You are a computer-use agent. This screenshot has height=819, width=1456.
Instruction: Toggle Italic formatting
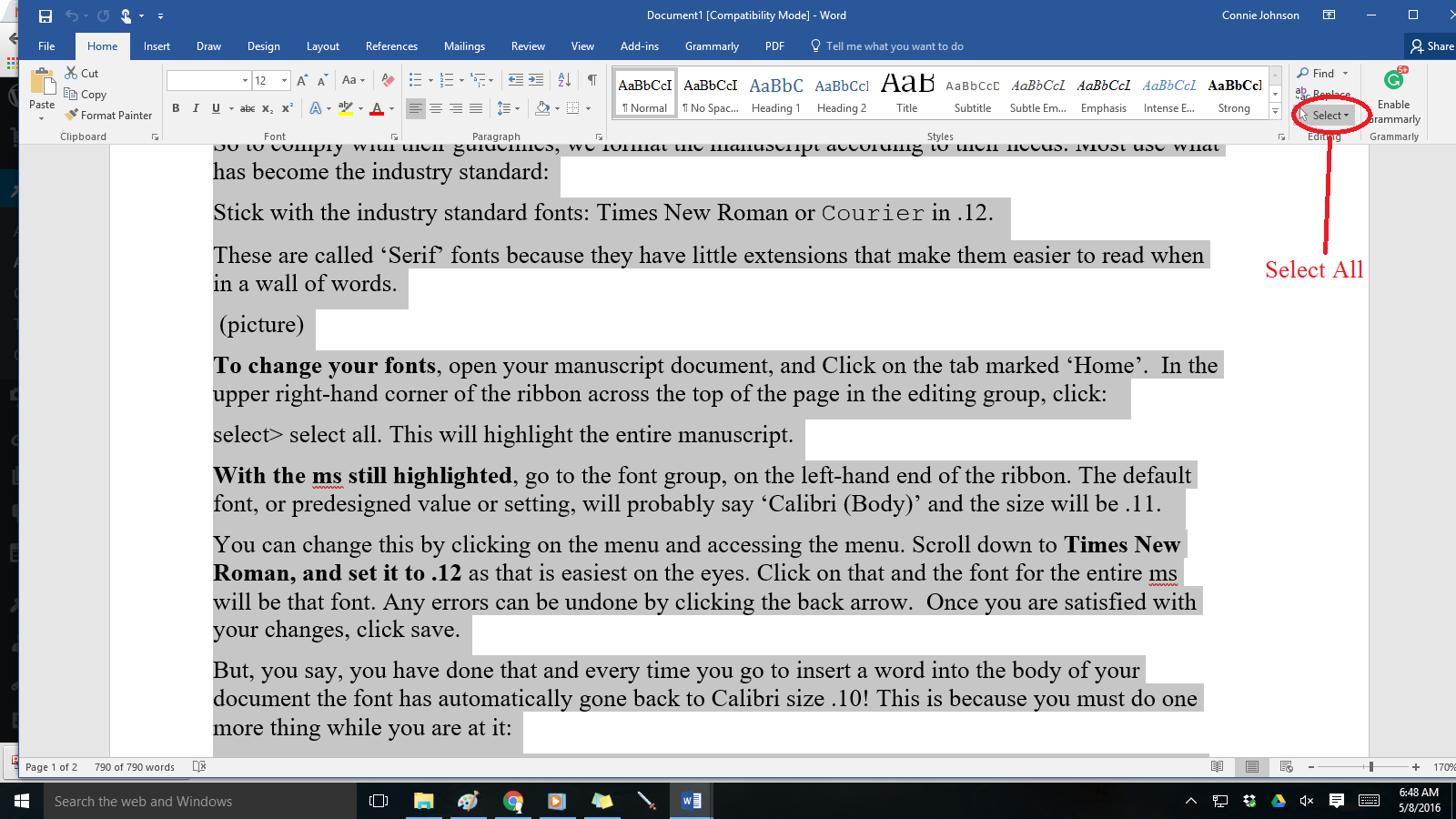pos(196,108)
